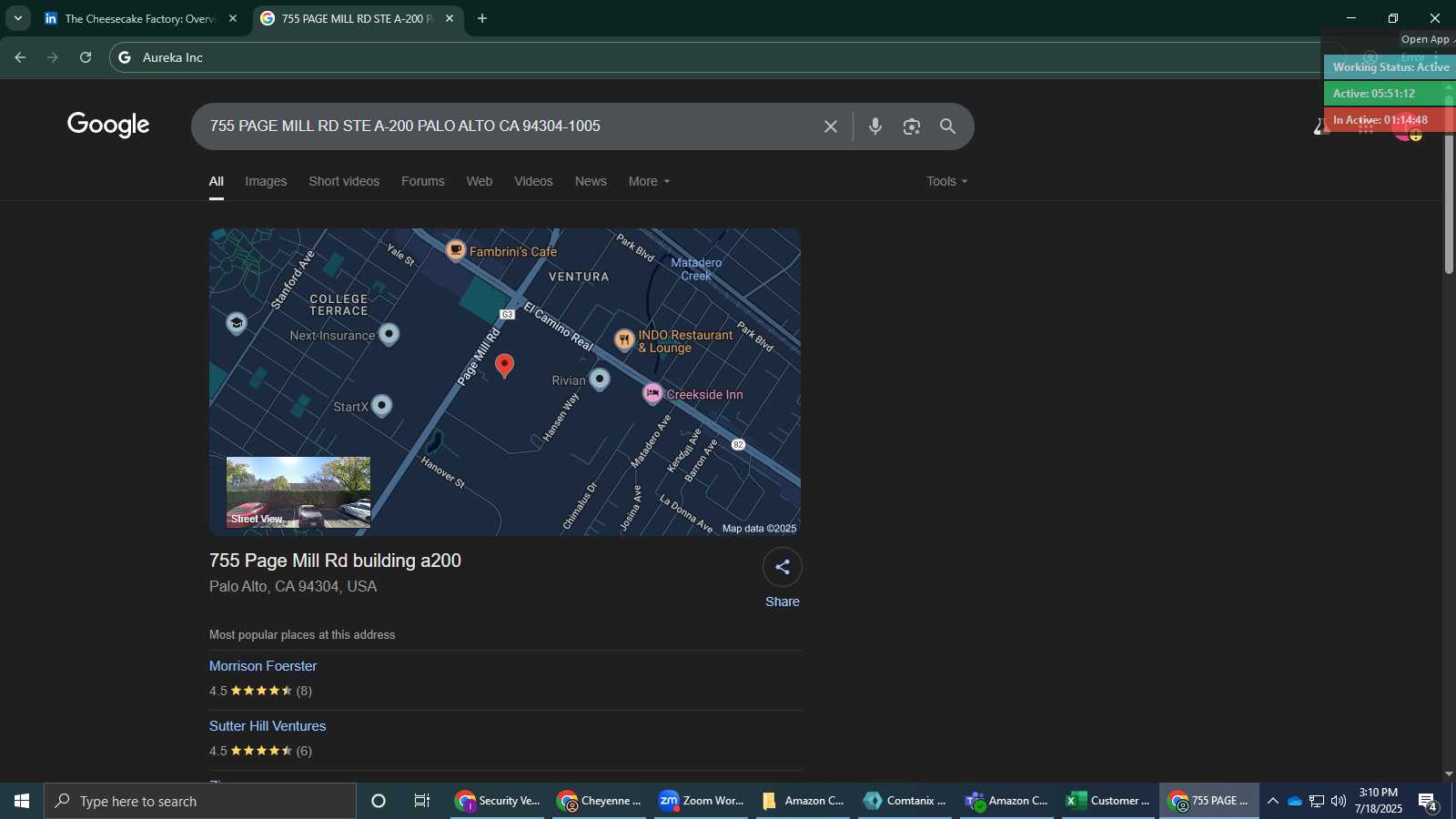The width and height of the screenshot is (1456, 819).
Task: Open Sutter Hill Ventures place link
Action: coord(268,726)
